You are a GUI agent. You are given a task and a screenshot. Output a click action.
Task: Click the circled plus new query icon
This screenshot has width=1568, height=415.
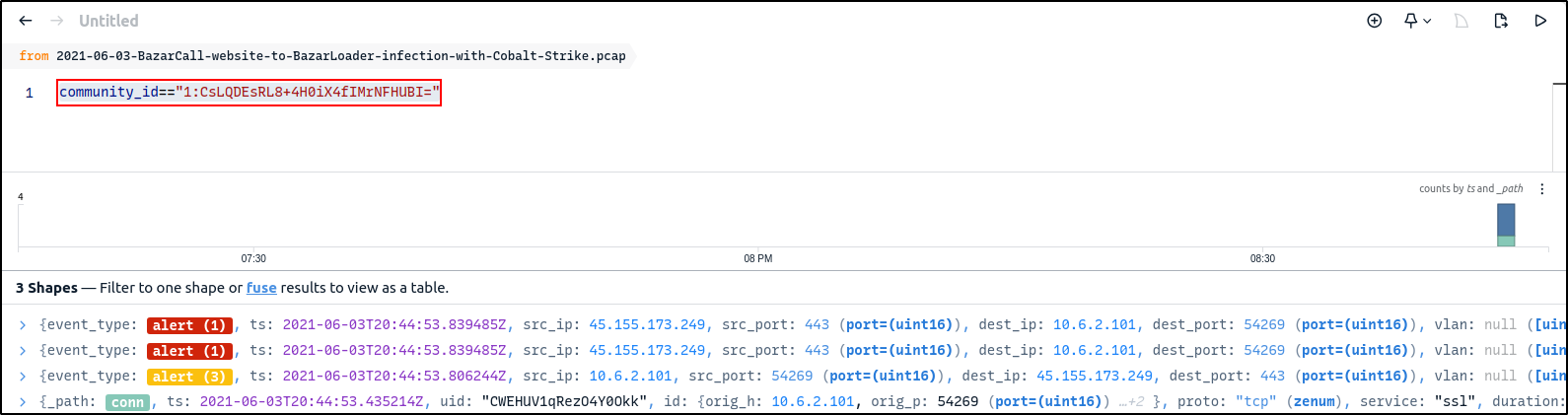(1374, 21)
